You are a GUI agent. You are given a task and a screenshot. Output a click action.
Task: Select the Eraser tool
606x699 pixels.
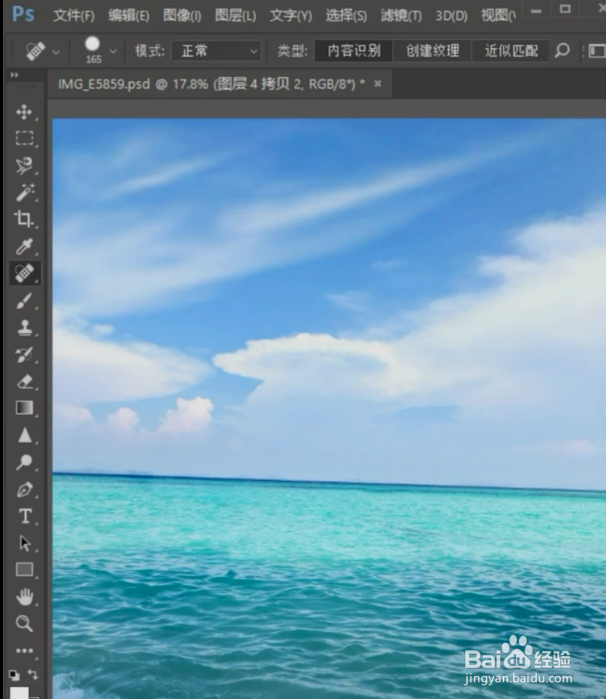(x=24, y=382)
